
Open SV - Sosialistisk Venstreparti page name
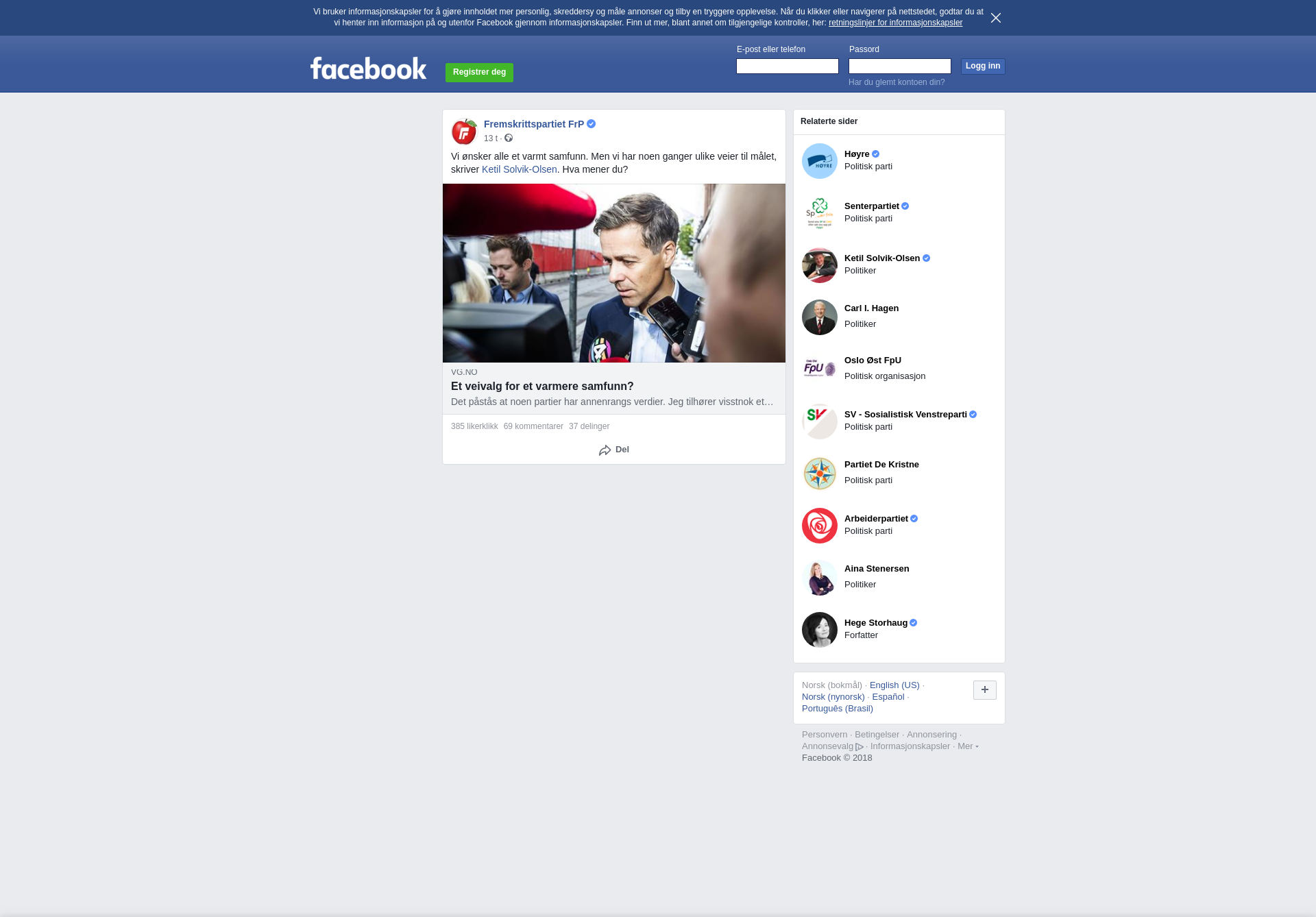pyautogui.click(x=905, y=415)
